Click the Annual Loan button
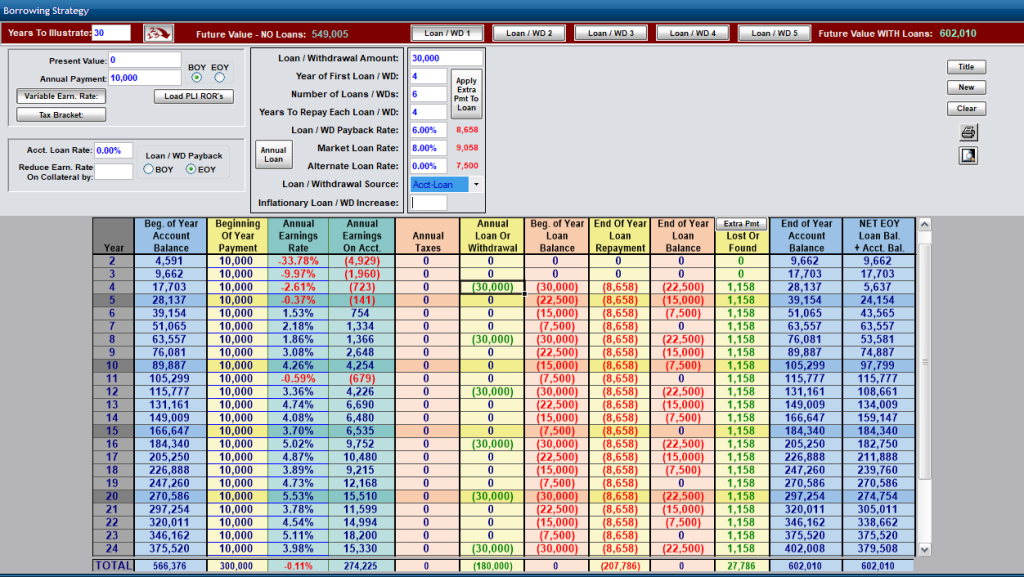Viewport: 1024px width, 577px height. [274, 155]
